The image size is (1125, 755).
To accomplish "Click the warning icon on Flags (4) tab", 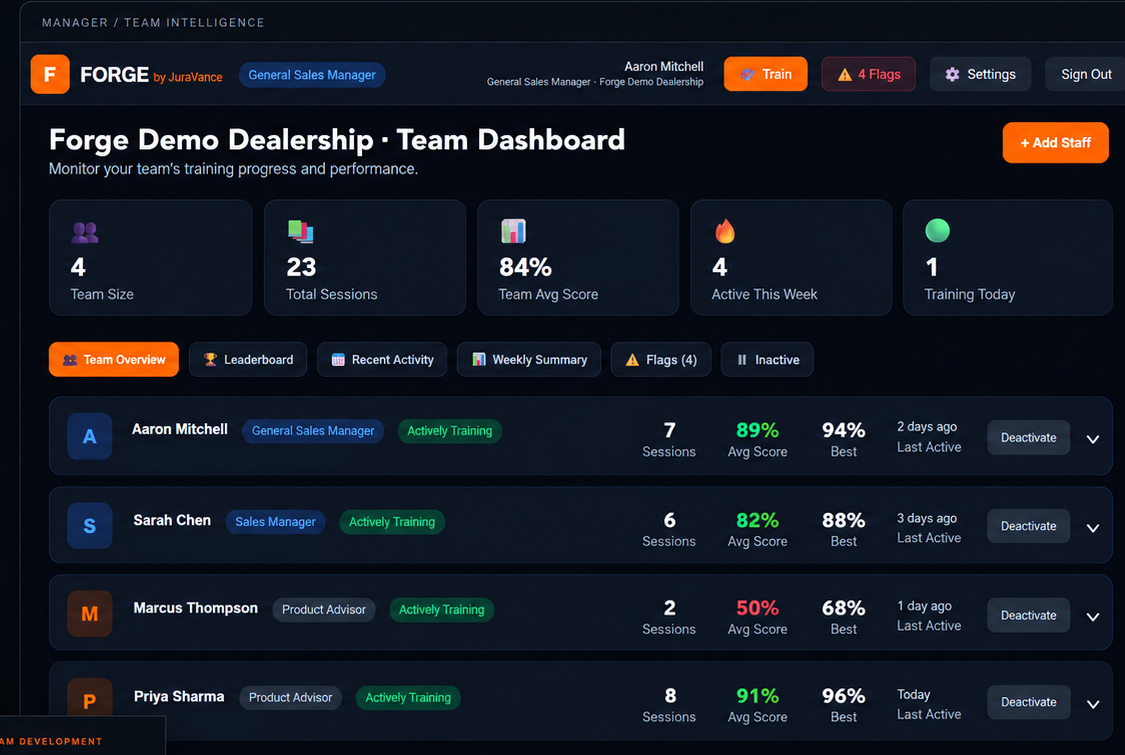I will [x=632, y=360].
